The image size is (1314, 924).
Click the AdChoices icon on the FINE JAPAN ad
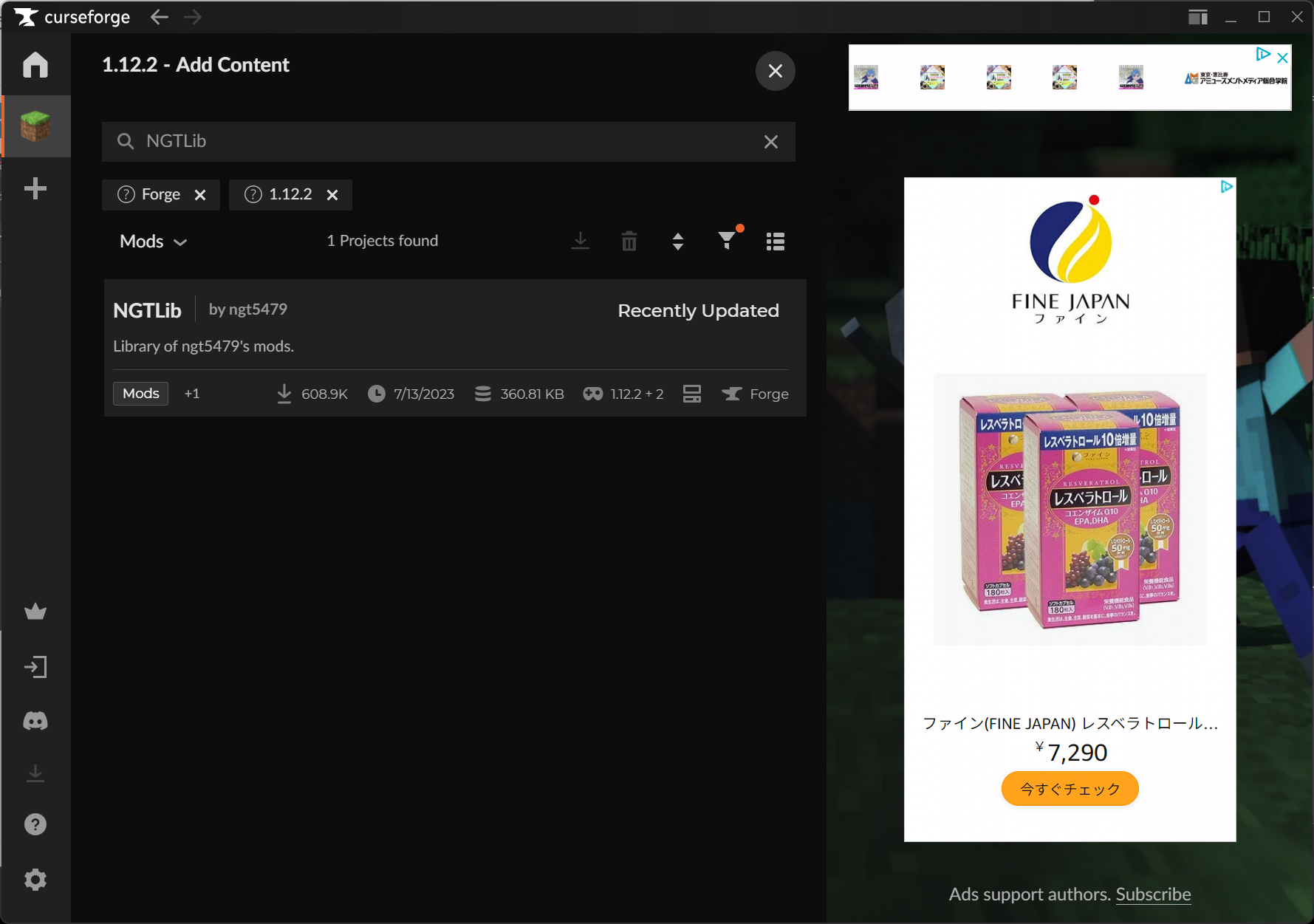(1227, 187)
